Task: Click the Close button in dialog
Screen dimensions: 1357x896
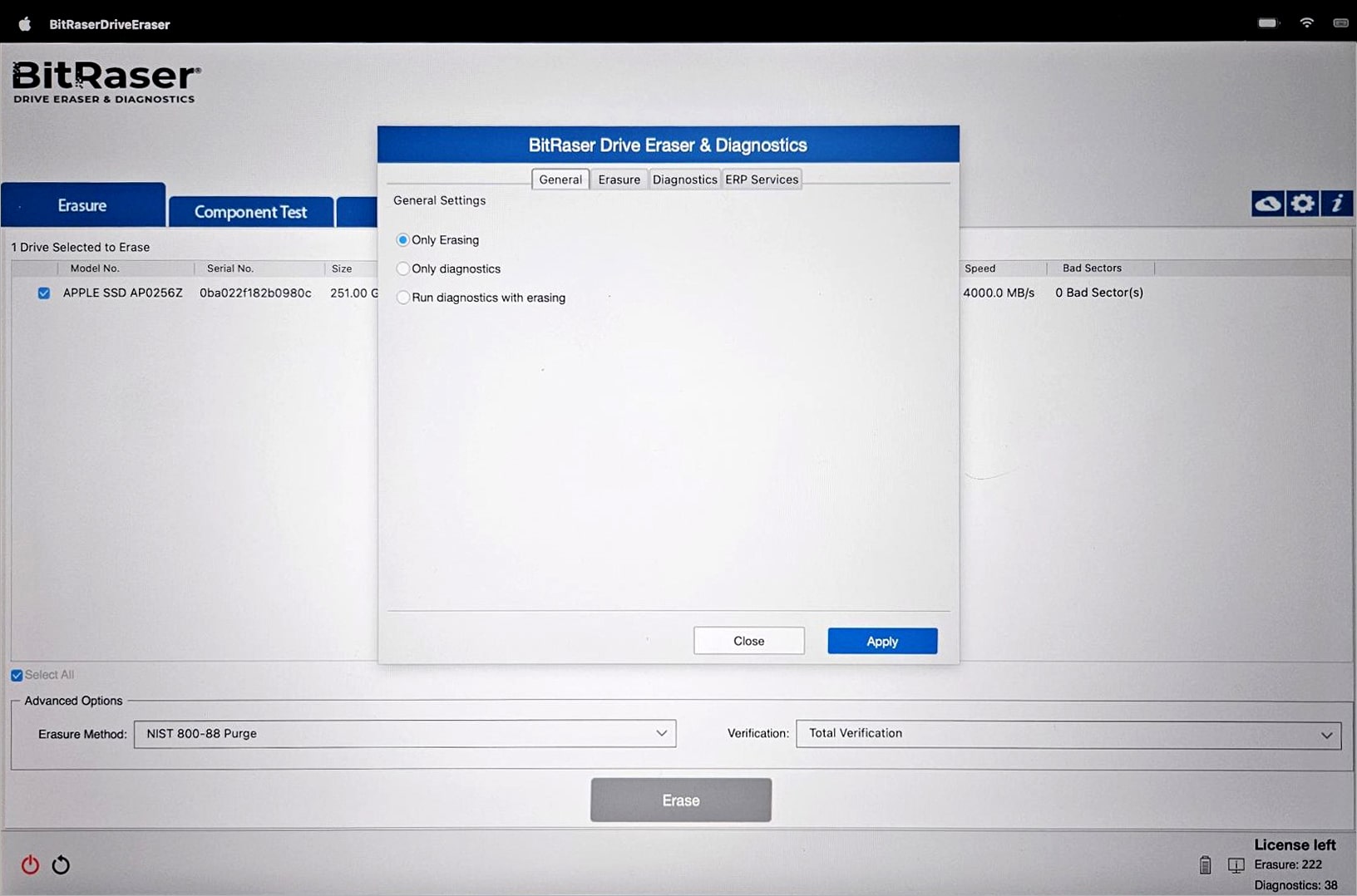Action: pyautogui.click(x=749, y=641)
